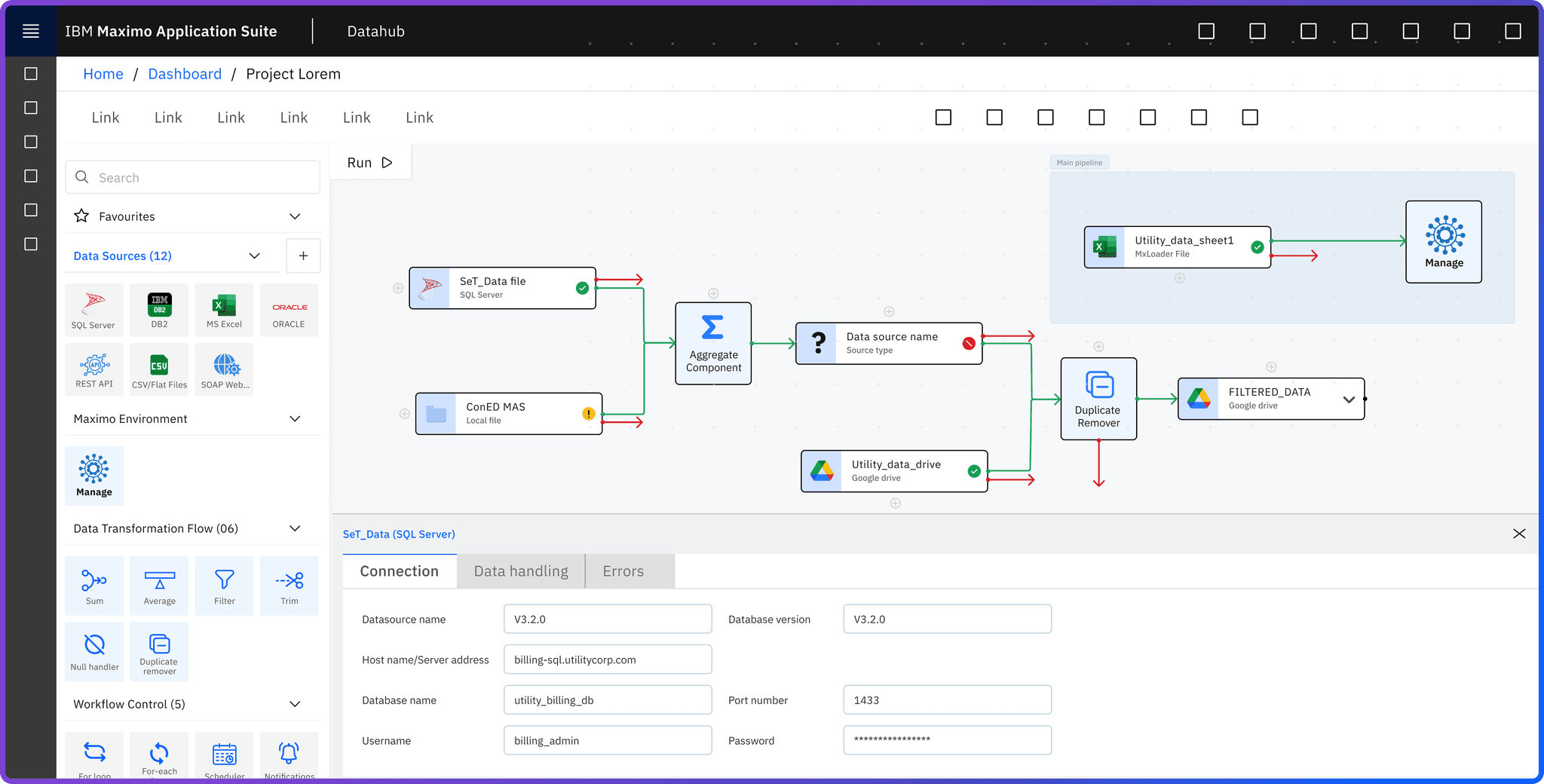The width and height of the screenshot is (1544, 784).
Task: Collapse the Workflow Control (5) section
Action: (295, 704)
